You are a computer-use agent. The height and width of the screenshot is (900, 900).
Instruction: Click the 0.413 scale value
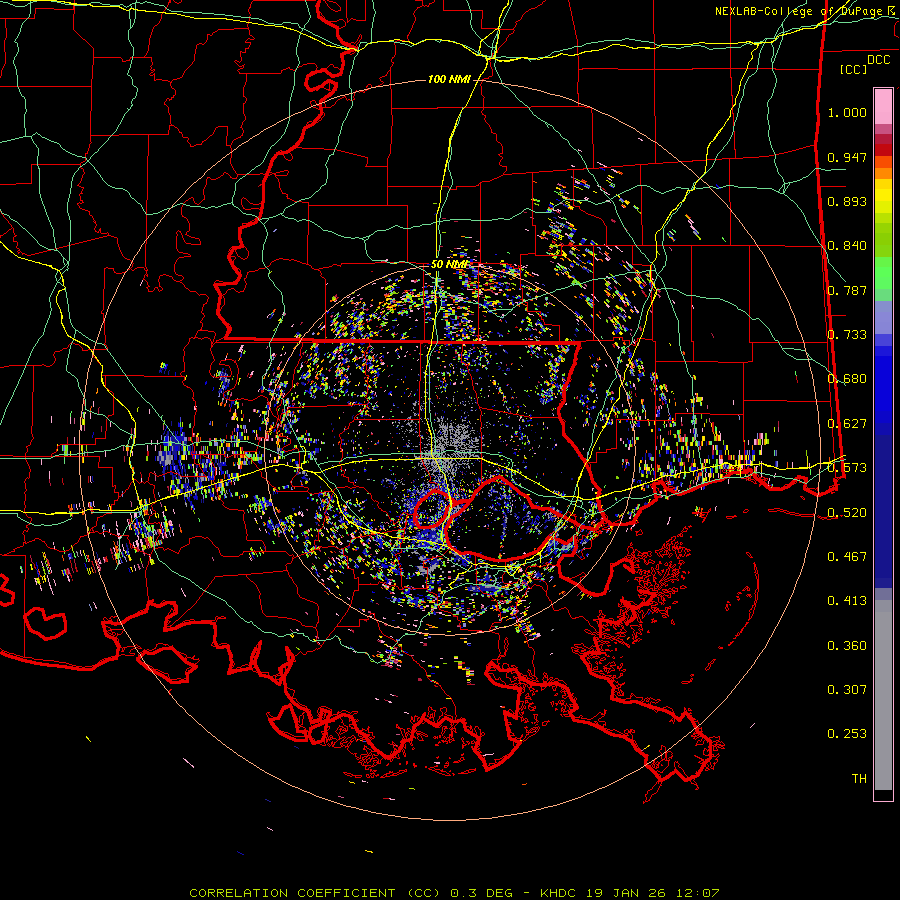[847, 601]
